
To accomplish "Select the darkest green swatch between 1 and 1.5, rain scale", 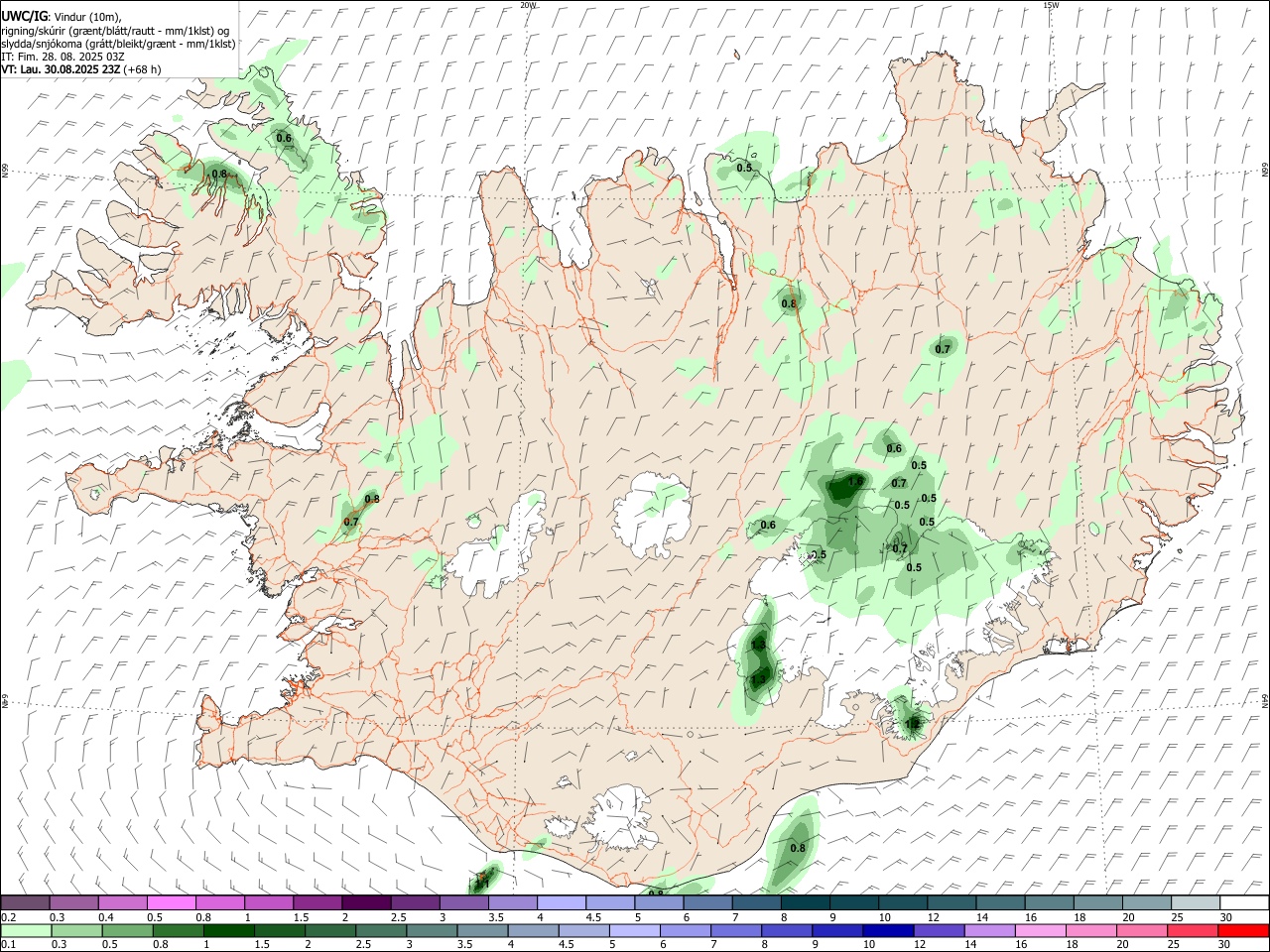I will [x=229, y=931].
